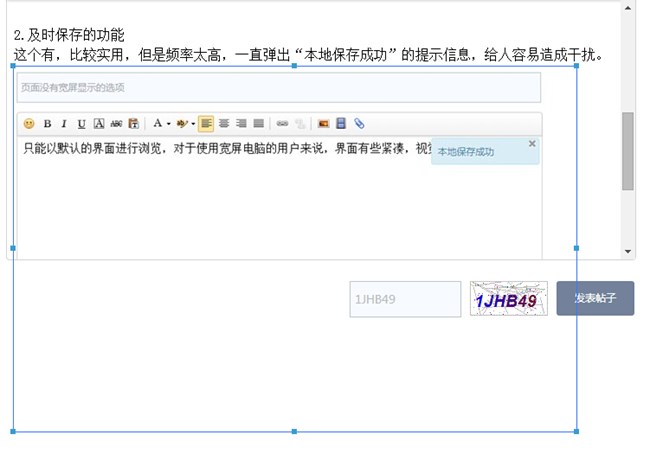Toggle bold formatting in editor toolbar
The image size is (650, 454).
(x=46, y=124)
